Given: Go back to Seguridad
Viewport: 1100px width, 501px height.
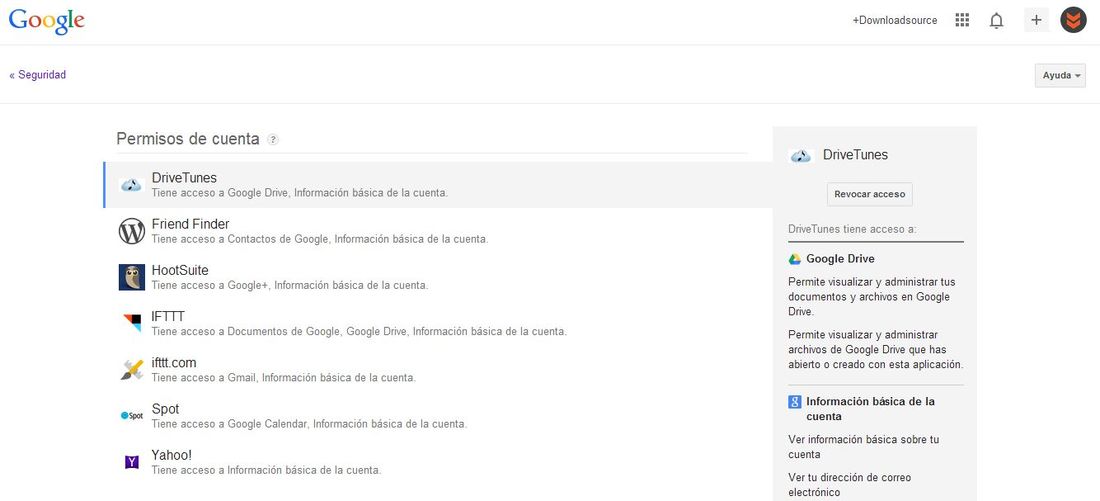Looking at the screenshot, I should click(x=37, y=74).
